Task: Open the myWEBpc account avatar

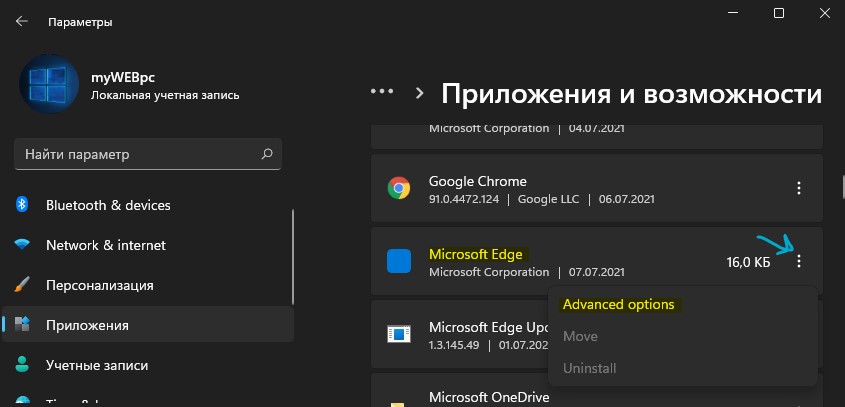Action: 49,84
